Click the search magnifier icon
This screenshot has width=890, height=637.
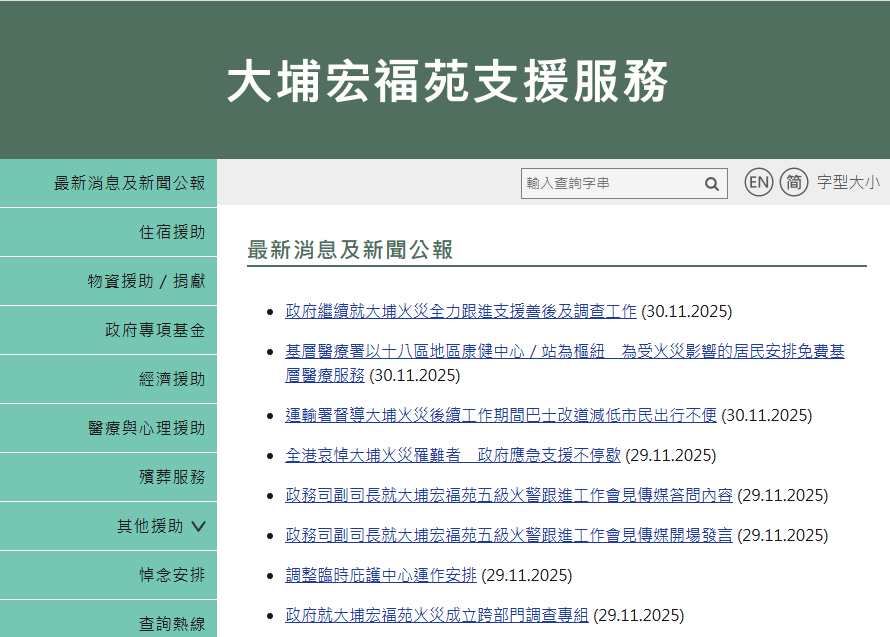711,183
